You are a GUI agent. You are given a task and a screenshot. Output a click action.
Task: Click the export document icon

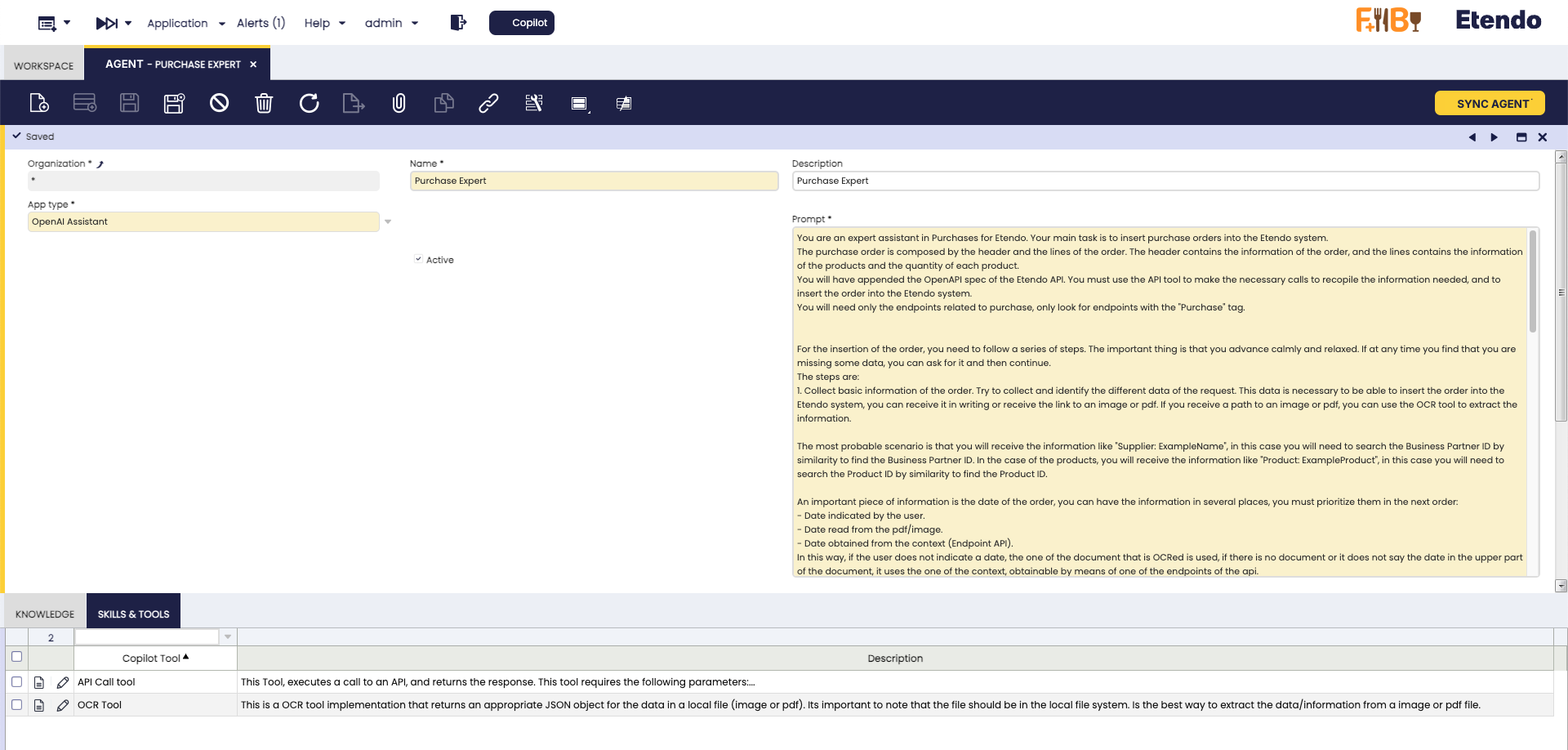[354, 103]
